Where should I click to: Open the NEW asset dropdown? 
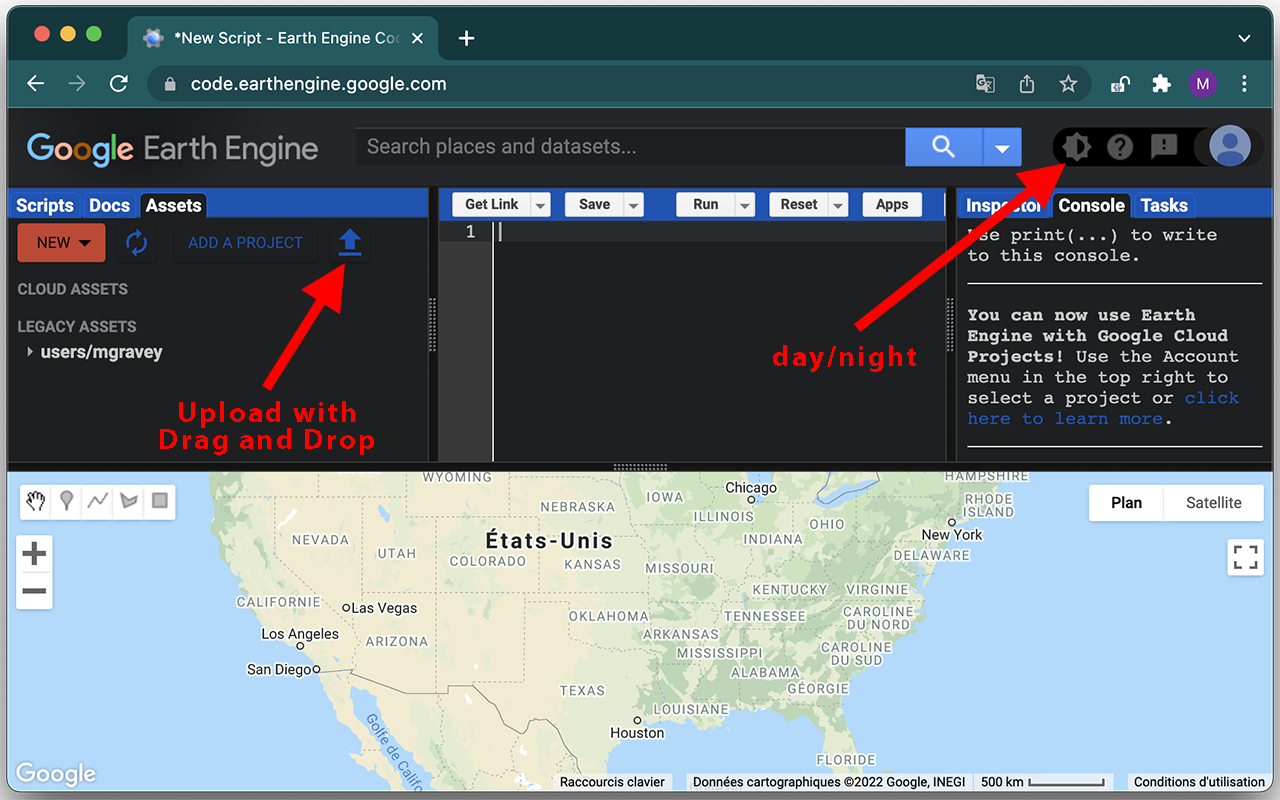62,242
